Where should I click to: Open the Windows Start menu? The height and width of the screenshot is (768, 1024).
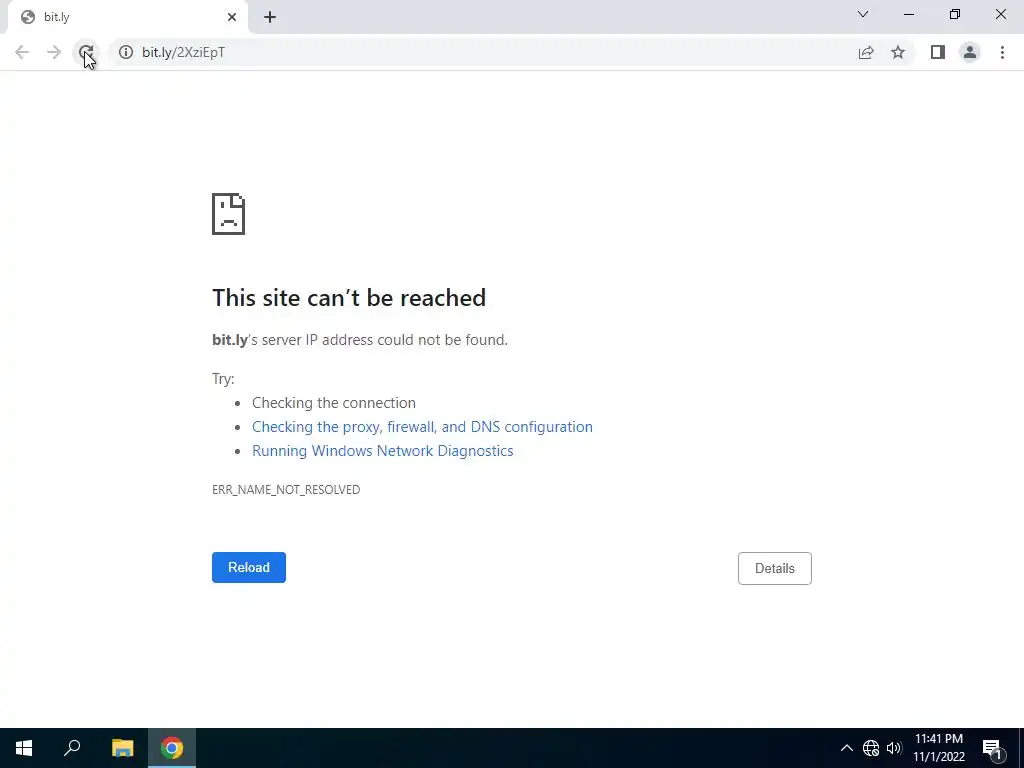point(24,748)
